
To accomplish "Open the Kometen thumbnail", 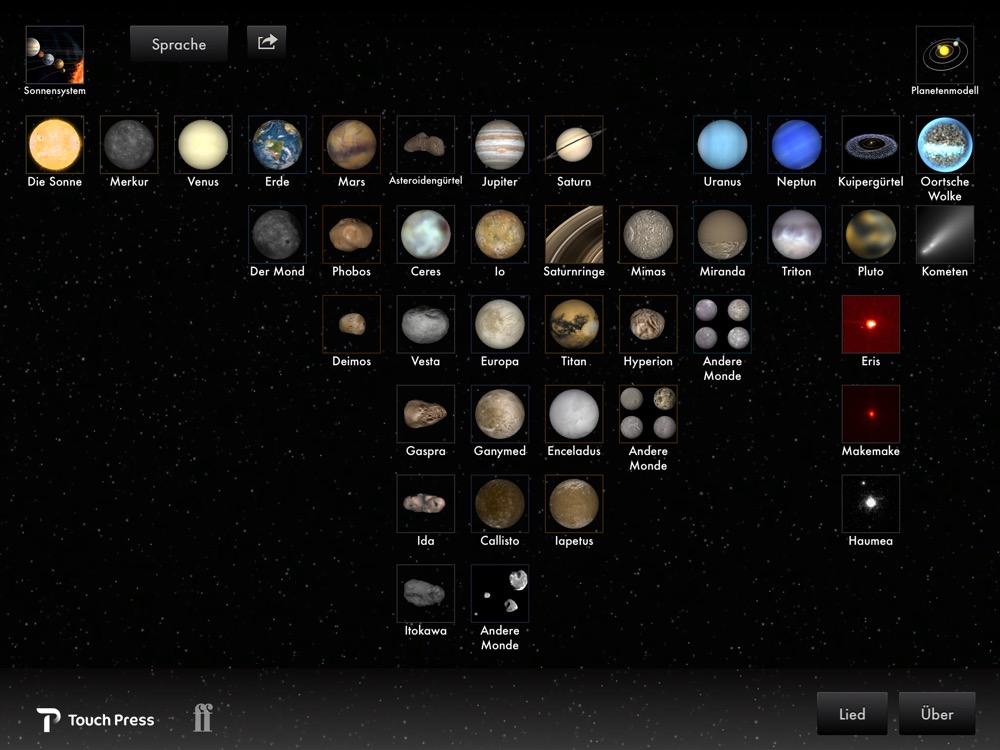I will (x=944, y=235).
